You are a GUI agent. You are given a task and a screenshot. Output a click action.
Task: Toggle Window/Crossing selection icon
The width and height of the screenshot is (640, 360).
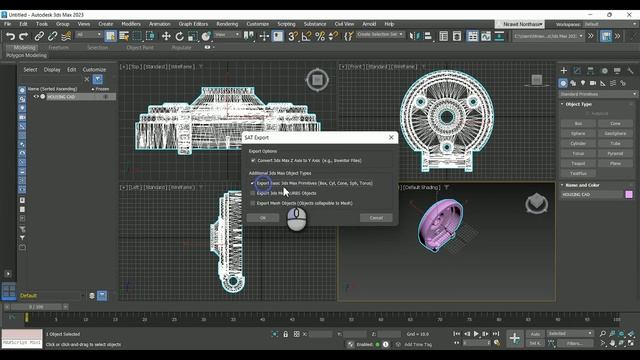point(151,36)
